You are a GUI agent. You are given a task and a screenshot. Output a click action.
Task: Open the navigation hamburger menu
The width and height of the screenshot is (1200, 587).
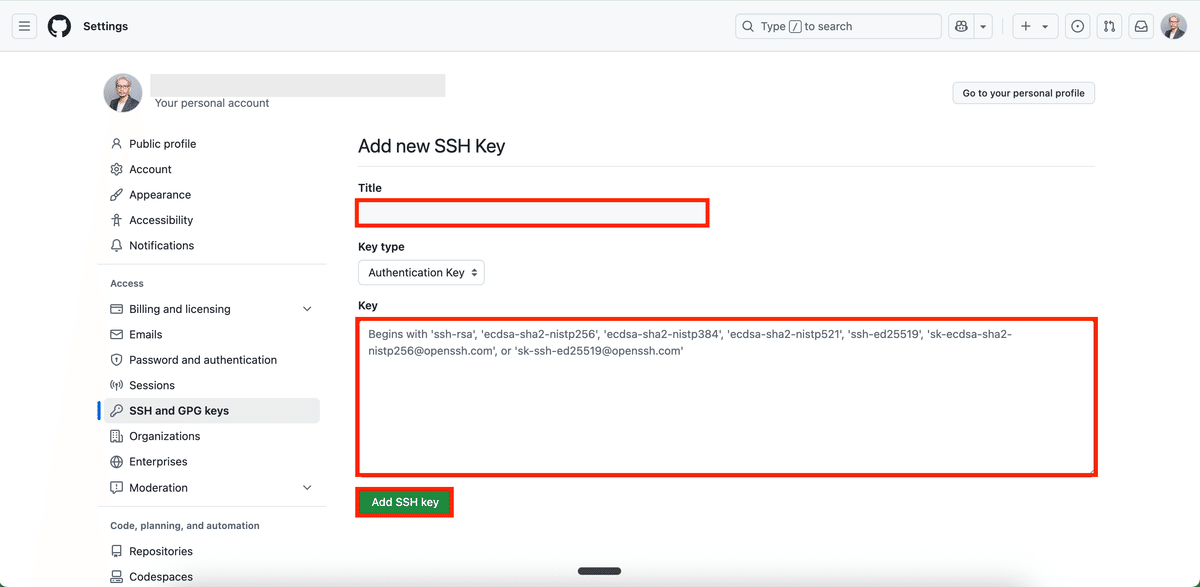(24, 26)
